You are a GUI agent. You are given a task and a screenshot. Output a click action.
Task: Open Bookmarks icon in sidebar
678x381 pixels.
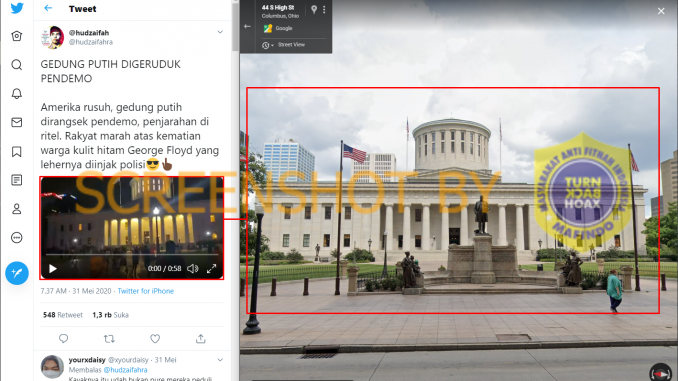click(x=16, y=151)
